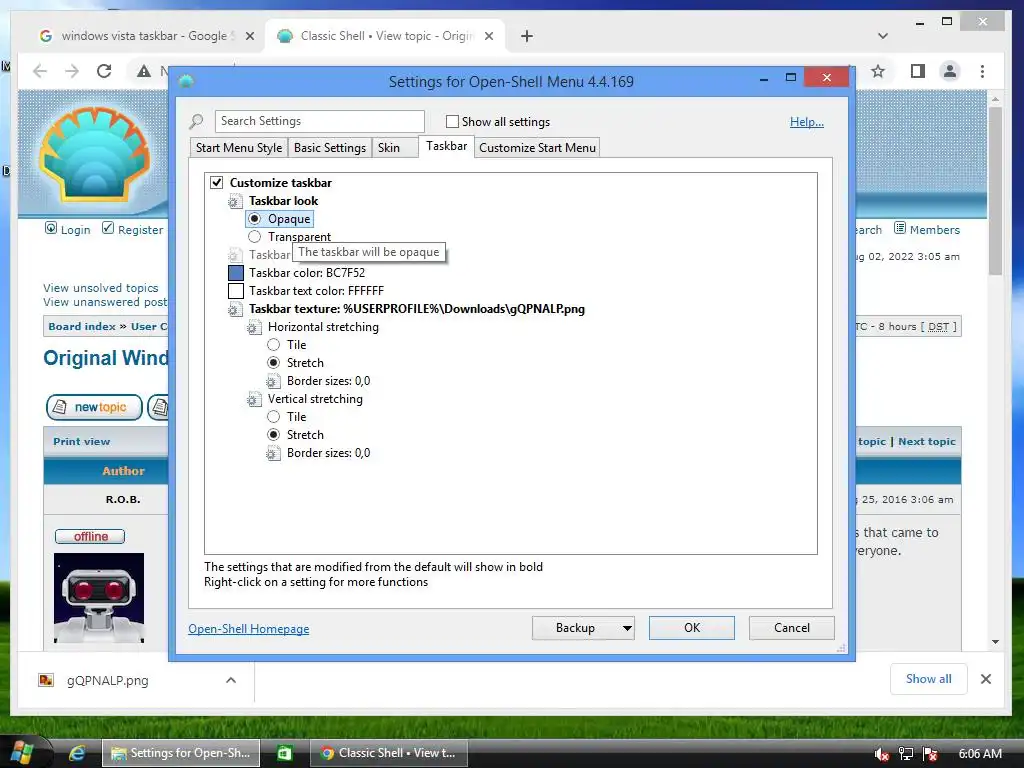Open a new Chrome tab
1024x768 pixels.
tap(526, 36)
